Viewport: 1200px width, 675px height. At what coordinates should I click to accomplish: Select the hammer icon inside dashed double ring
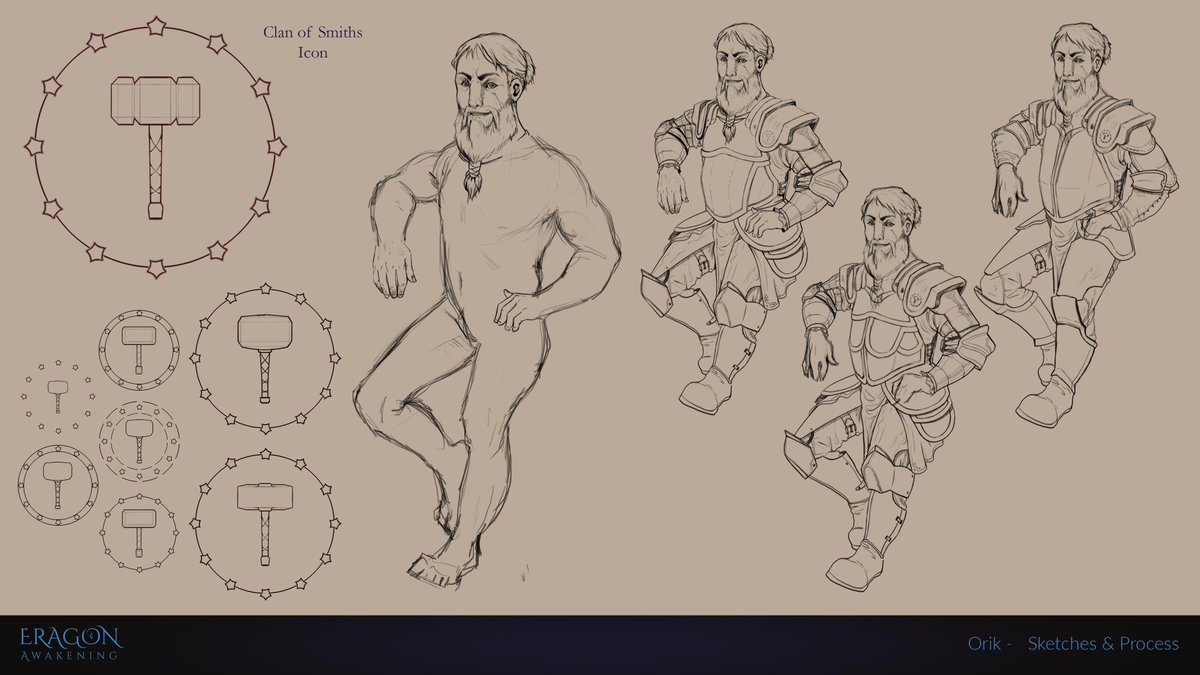point(140,440)
